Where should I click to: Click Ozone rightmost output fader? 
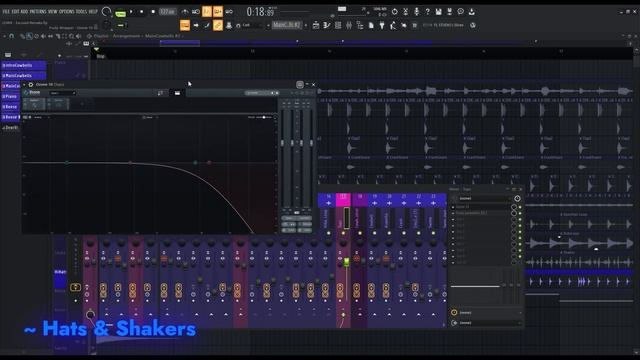tap(311, 143)
